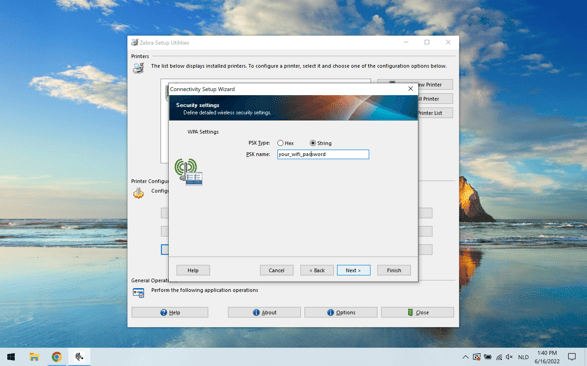The width and height of the screenshot is (587, 366).
Task: Click the NLD language indicator
Action: [523, 357]
